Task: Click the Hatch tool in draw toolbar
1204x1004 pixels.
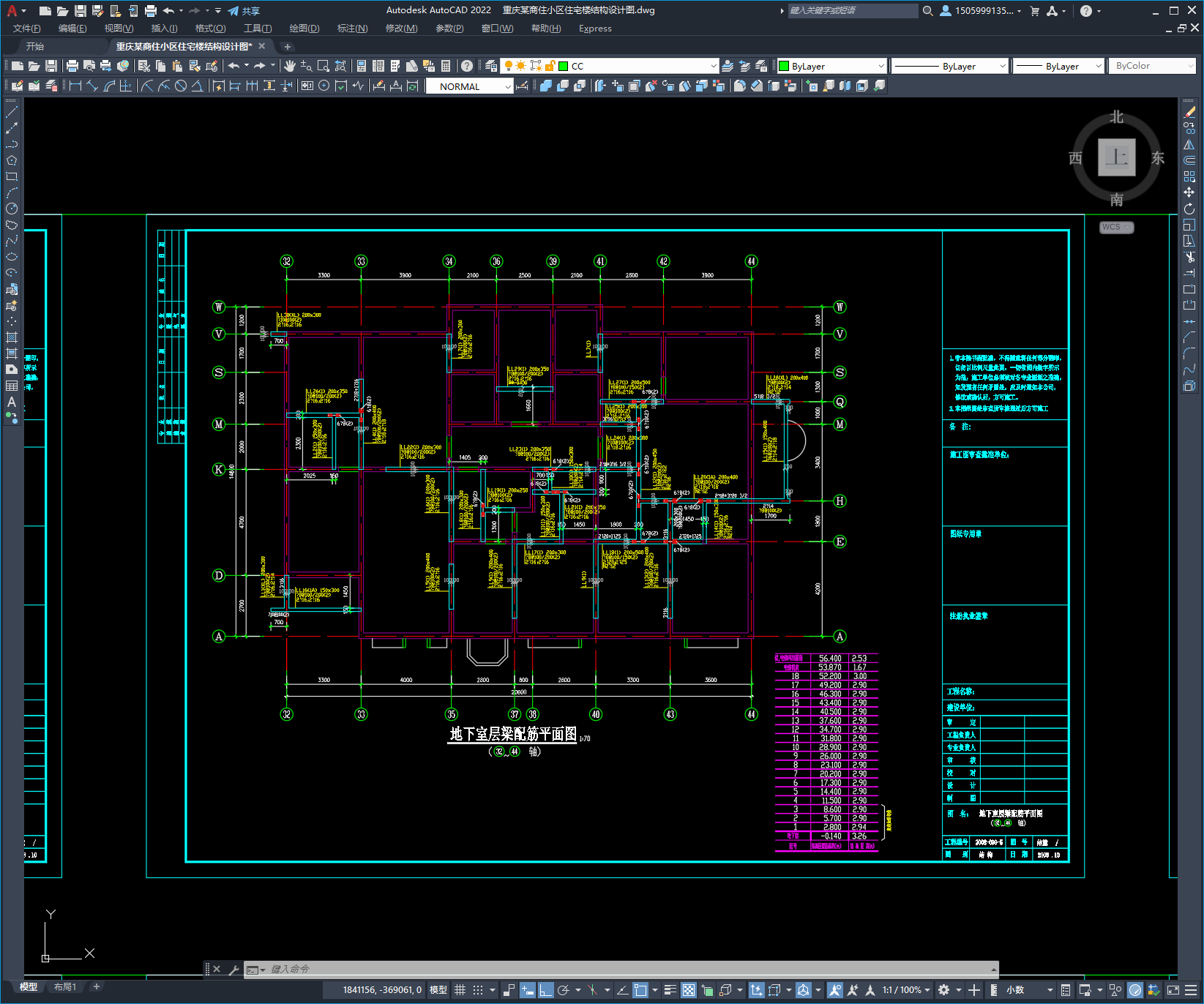Action: point(12,337)
